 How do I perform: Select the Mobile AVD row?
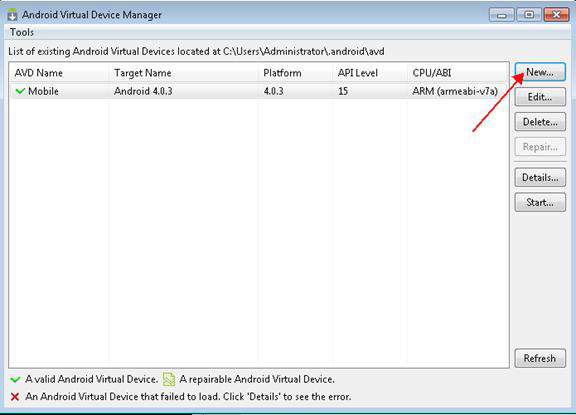tap(259, 91)
